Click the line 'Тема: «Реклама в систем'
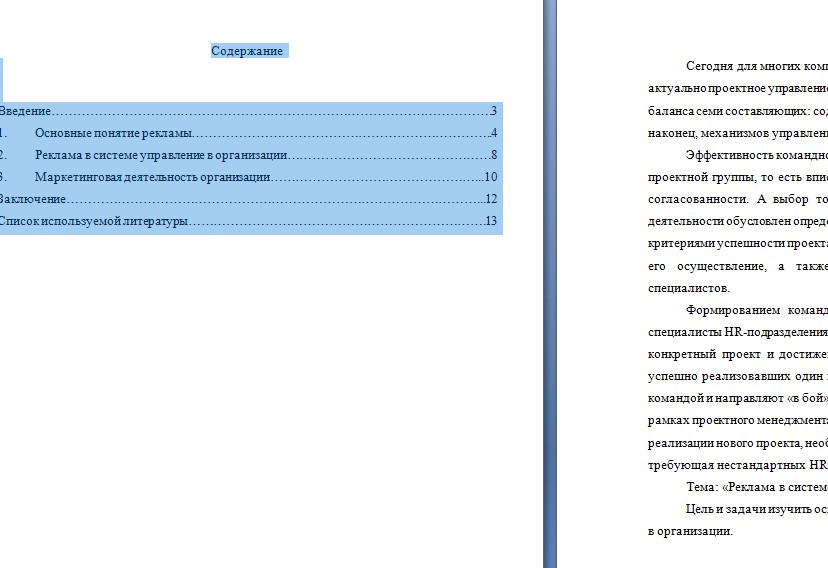Image resolution: width=828 pixels, height=568 pixels. (x=756, y=487)
